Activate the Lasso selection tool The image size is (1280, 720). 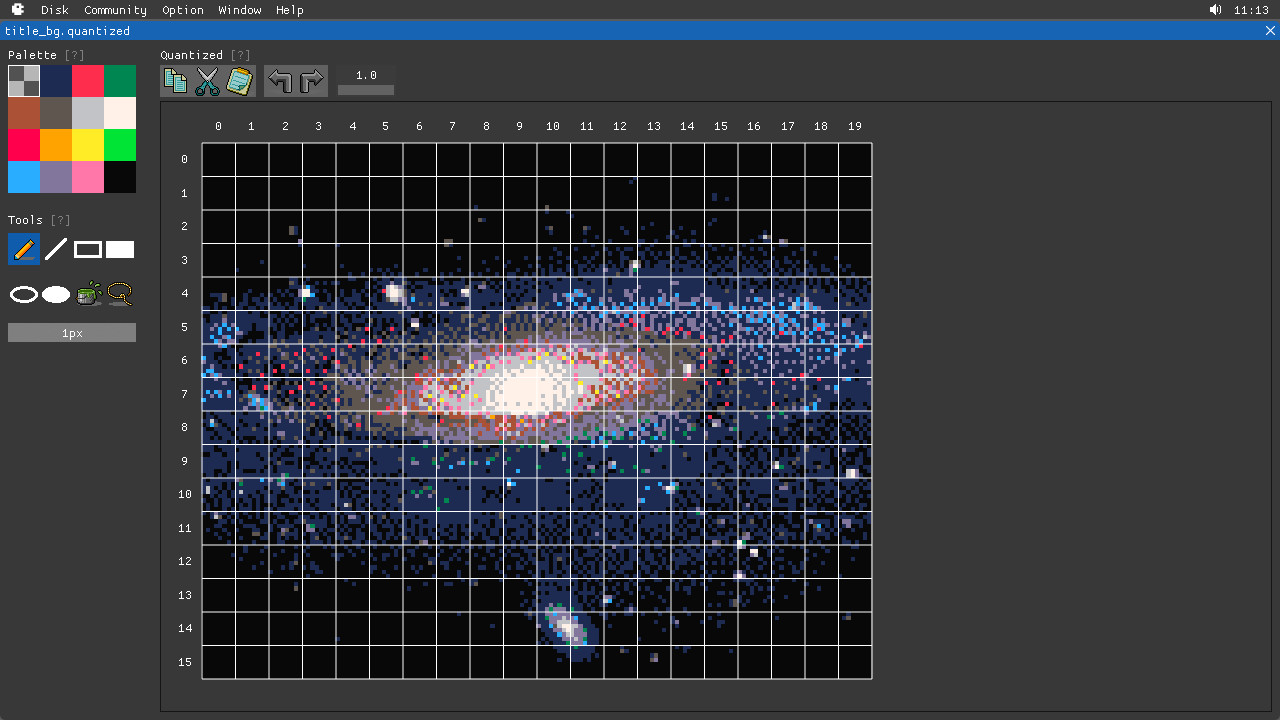click(120, 294)
